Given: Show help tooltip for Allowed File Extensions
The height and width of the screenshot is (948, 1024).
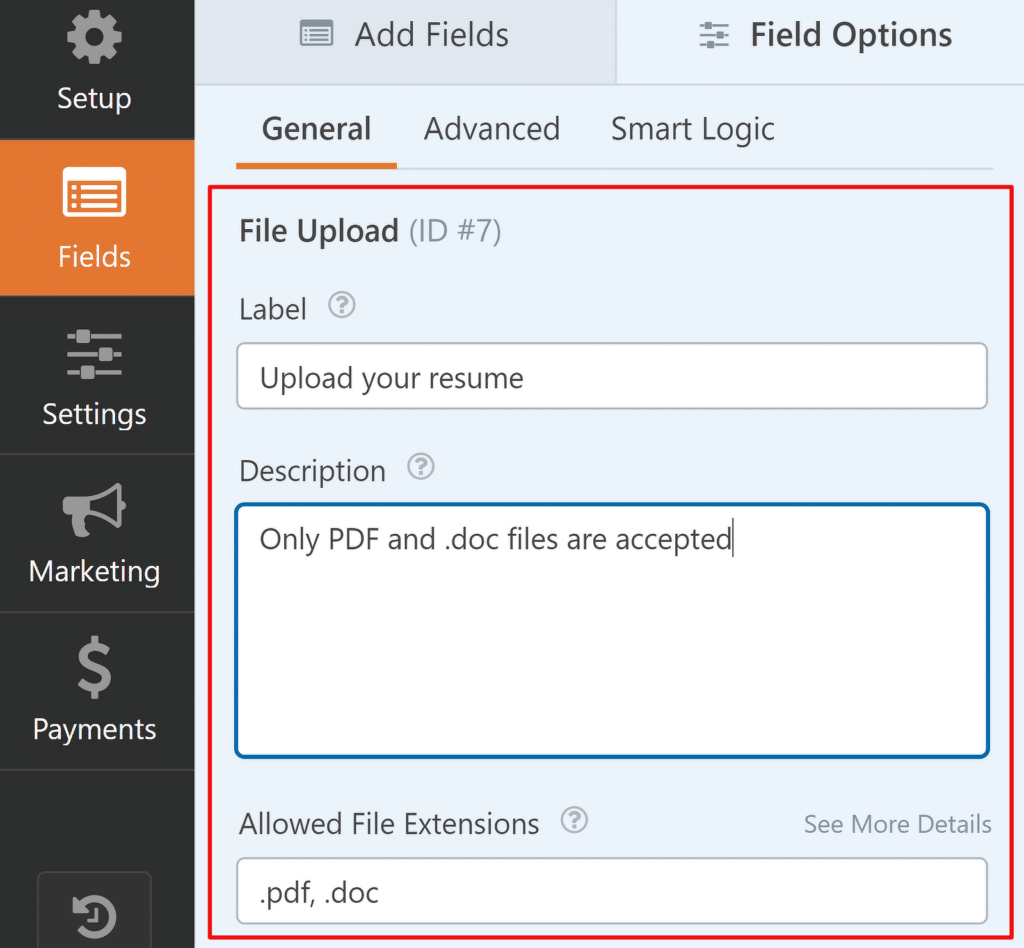Looking at the screenshot, I should [x=575, y=820].
